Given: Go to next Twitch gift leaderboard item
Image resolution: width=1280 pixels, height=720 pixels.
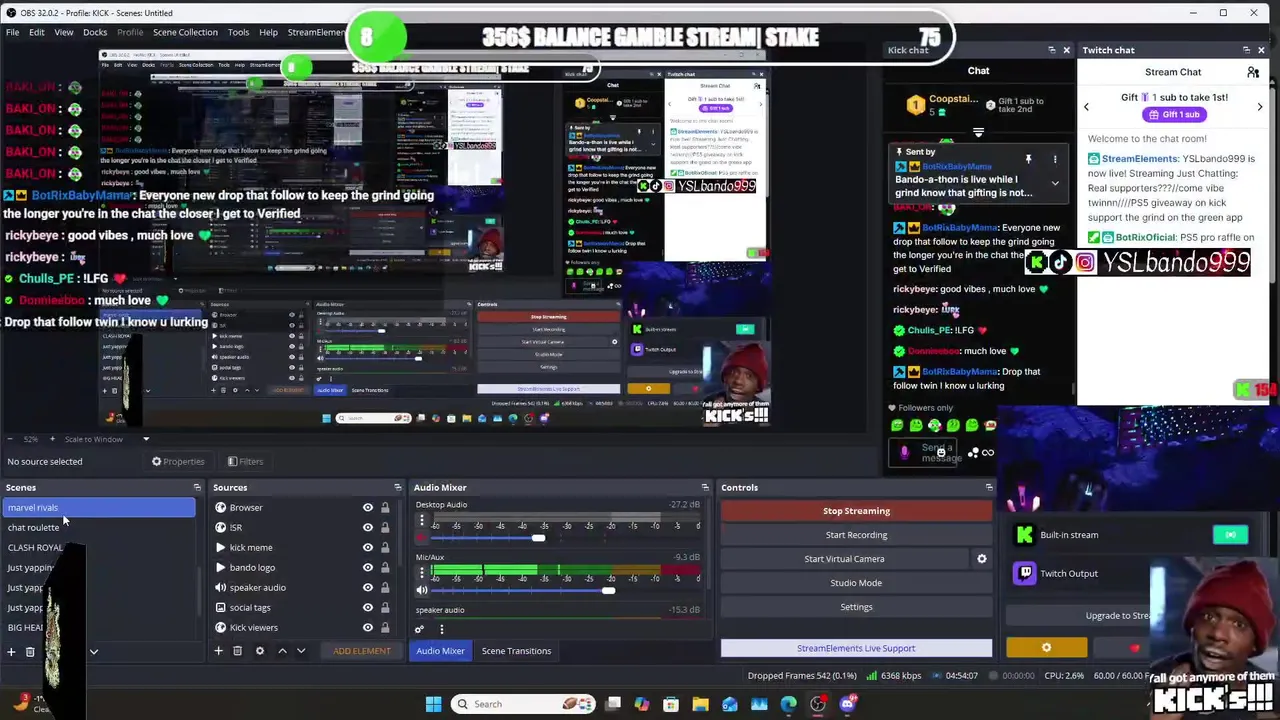Looking at the screenshot, I should click(x=1259, y=107).
